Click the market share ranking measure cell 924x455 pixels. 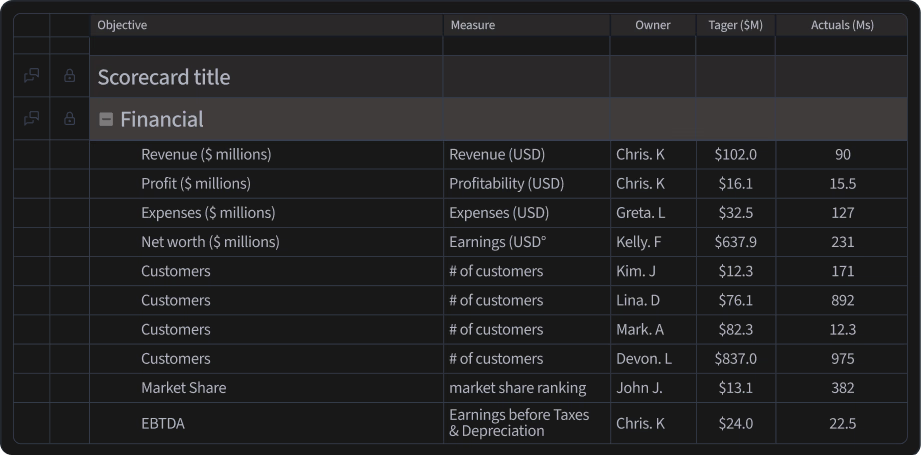(517, 388)
